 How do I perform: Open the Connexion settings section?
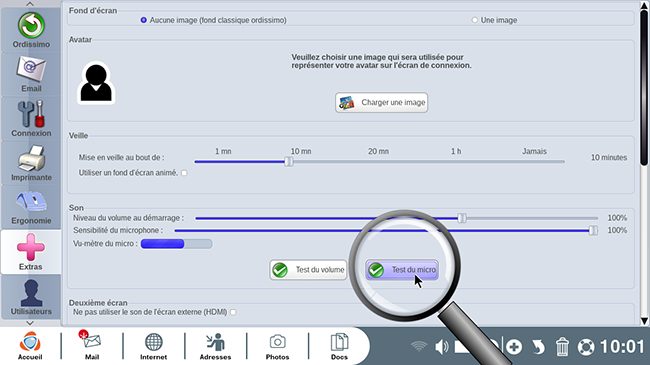pyautogui.click(x=31, y=119)
